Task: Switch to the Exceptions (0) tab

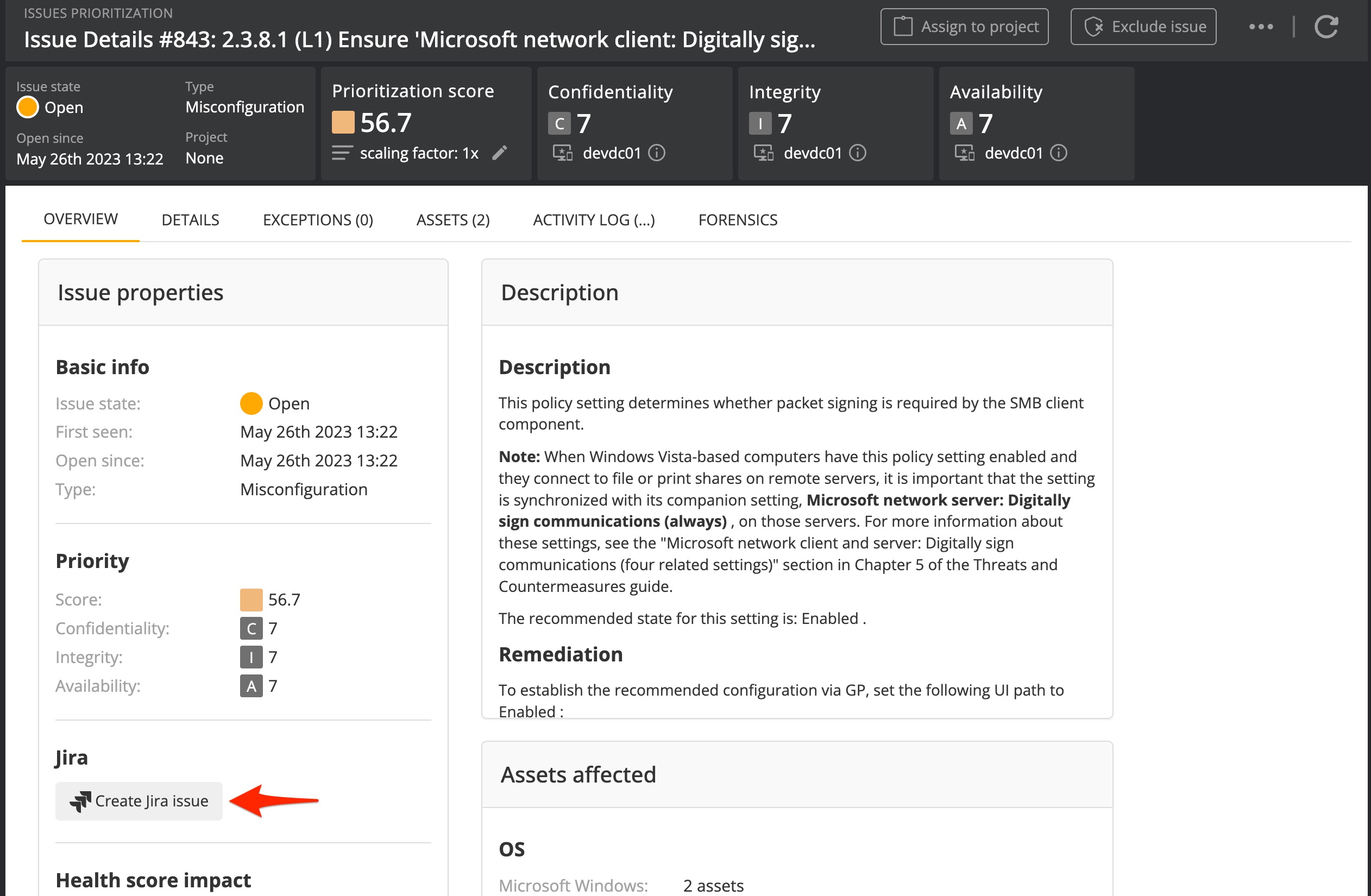Action: click(317, 219)
